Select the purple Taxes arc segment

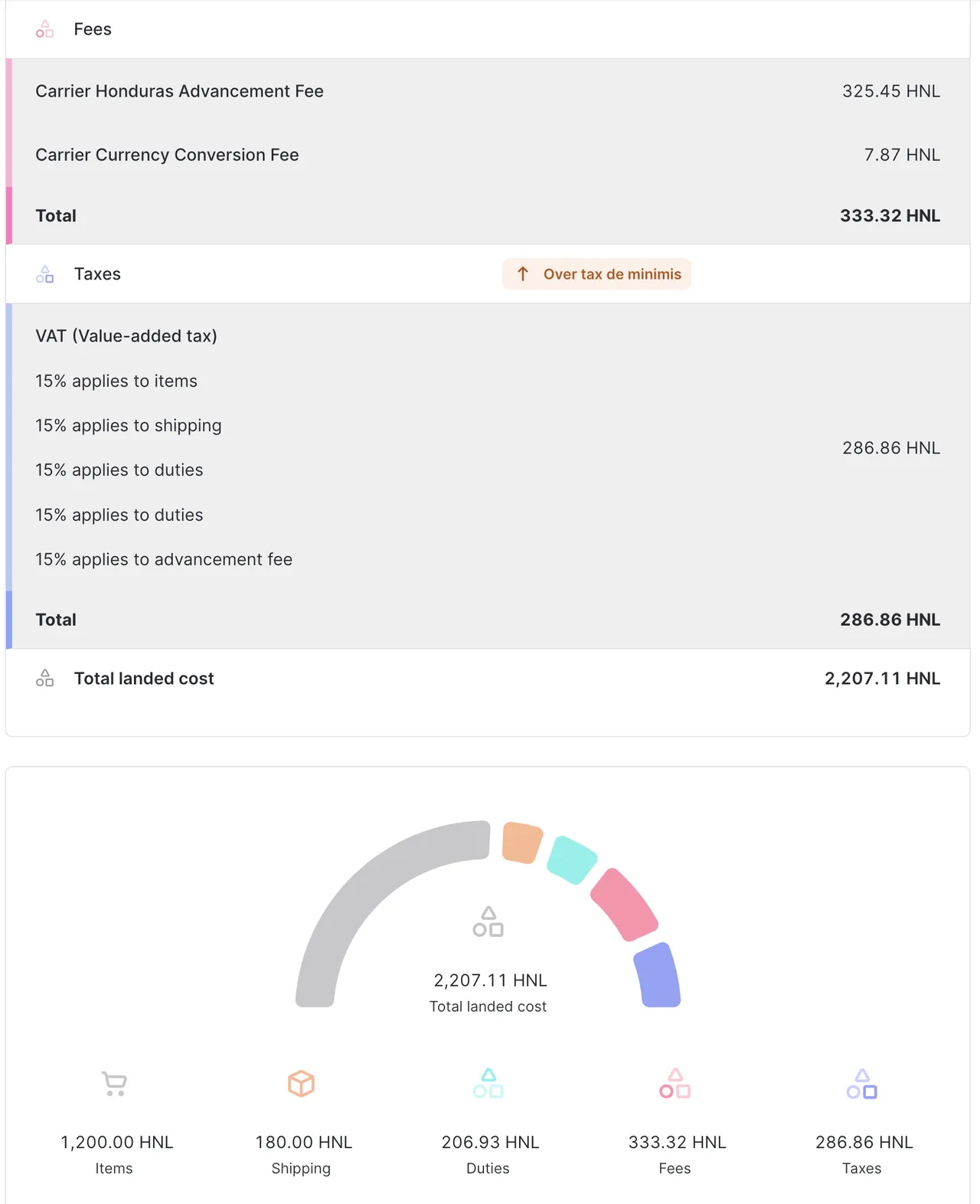click(658, 974)
